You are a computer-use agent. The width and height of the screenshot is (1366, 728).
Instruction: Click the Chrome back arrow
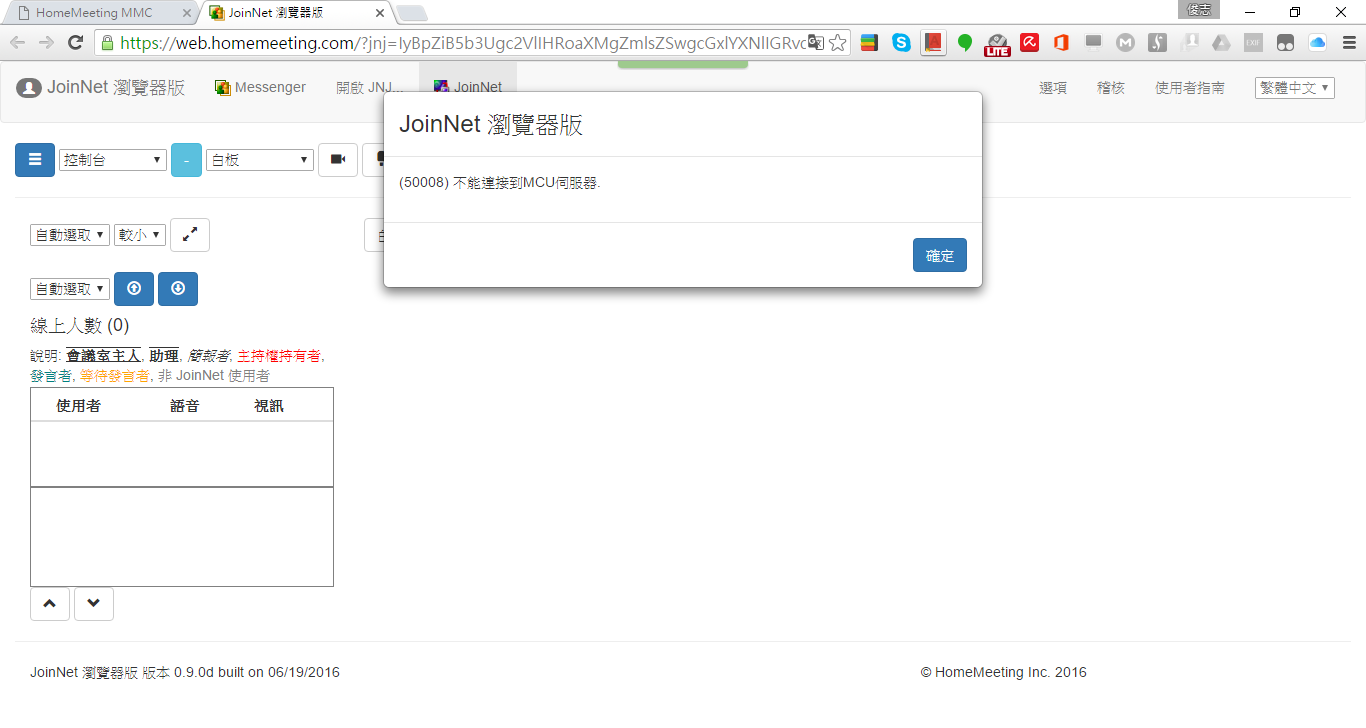(18, 42)
